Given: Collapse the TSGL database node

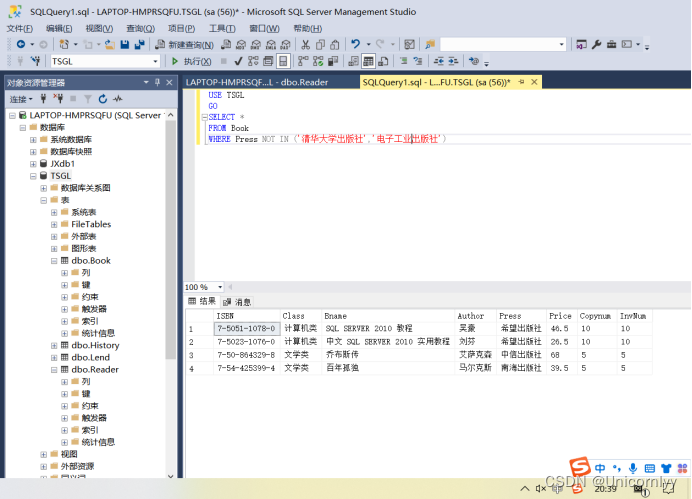Looking at the screenshot, I should click(x=33, y=176).
